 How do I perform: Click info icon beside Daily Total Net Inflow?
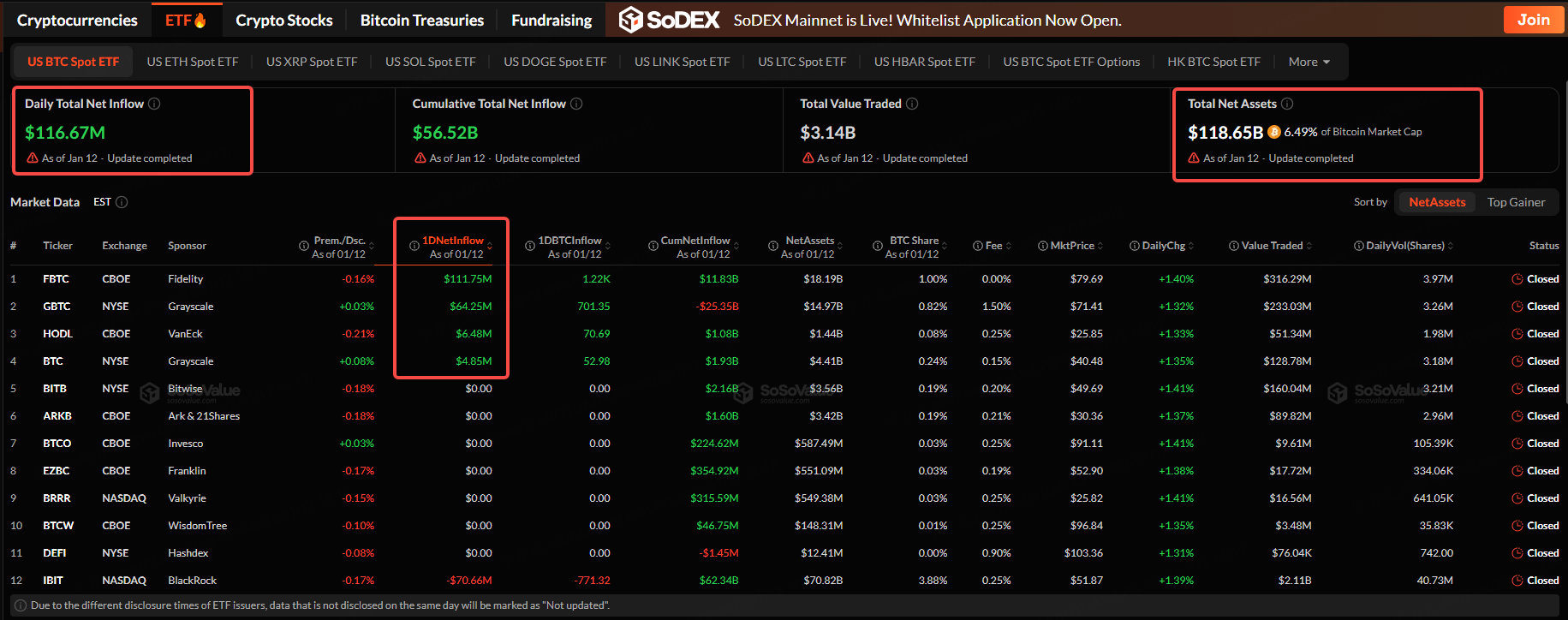point(154,104)
